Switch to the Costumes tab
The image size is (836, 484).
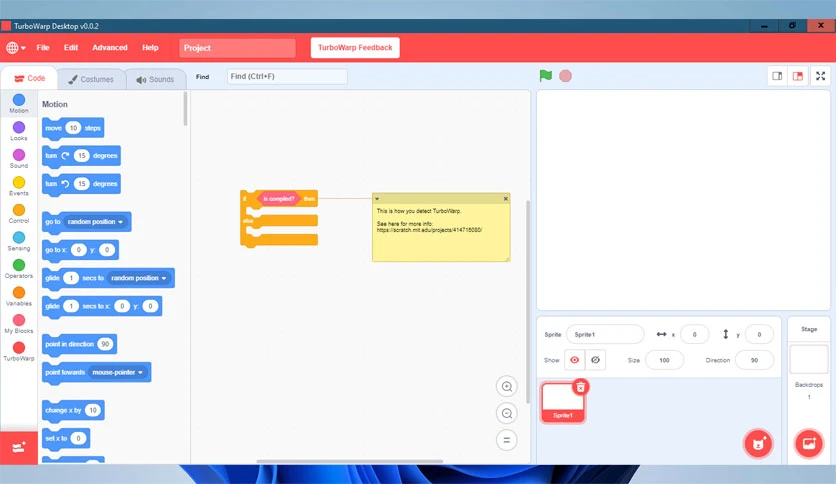91,79
